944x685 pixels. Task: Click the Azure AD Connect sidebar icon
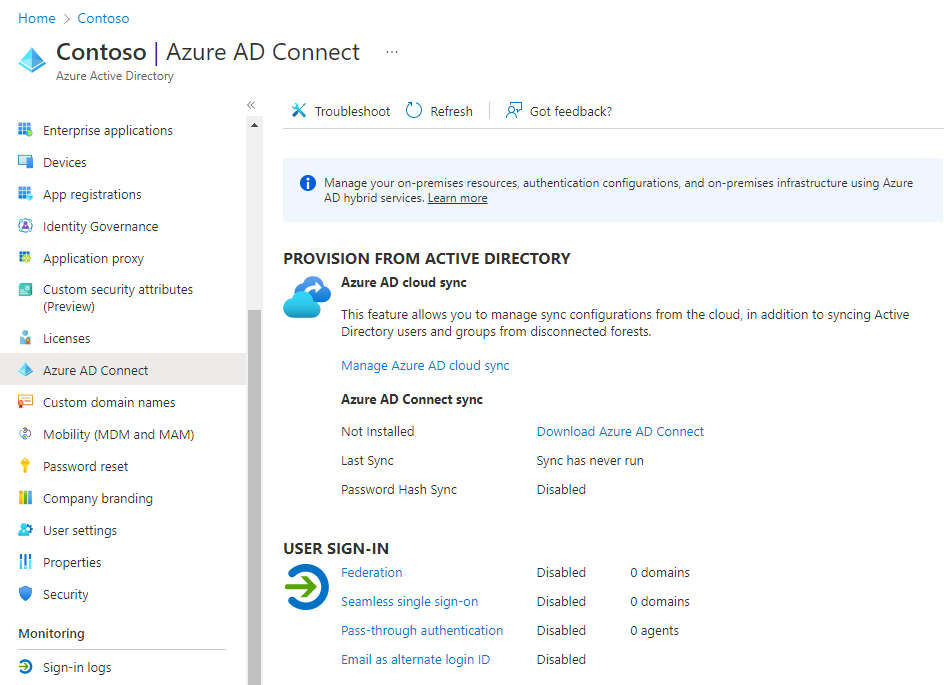pos(25,370)
